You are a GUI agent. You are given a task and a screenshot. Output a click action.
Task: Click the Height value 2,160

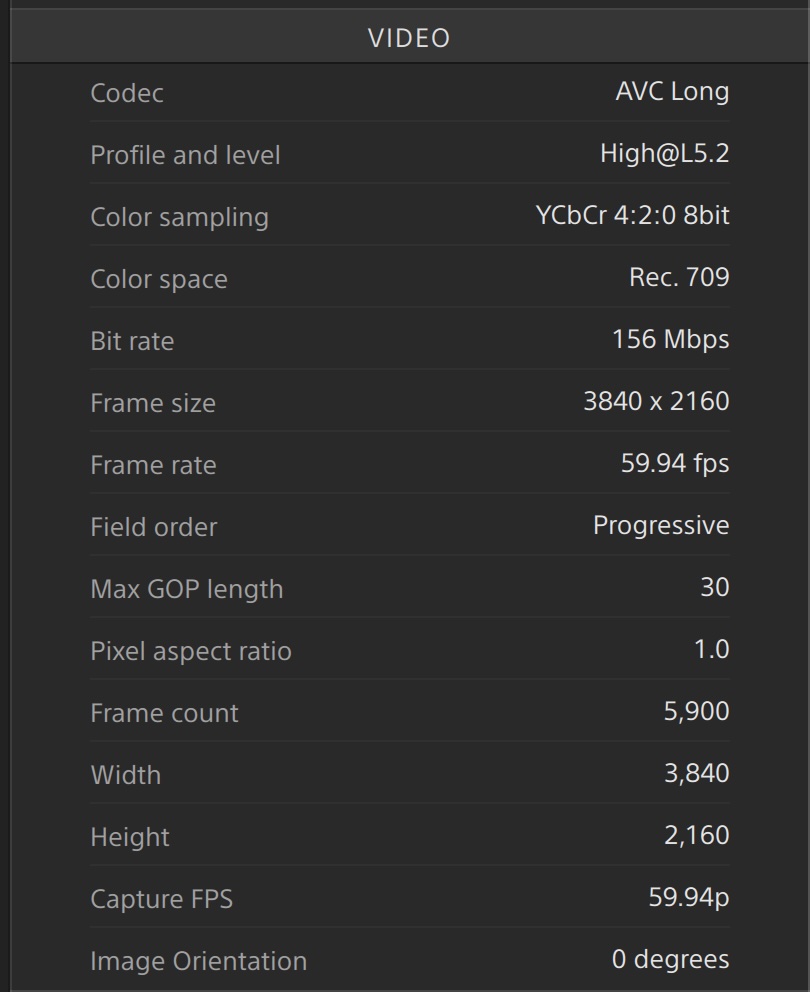pos(696,836)
